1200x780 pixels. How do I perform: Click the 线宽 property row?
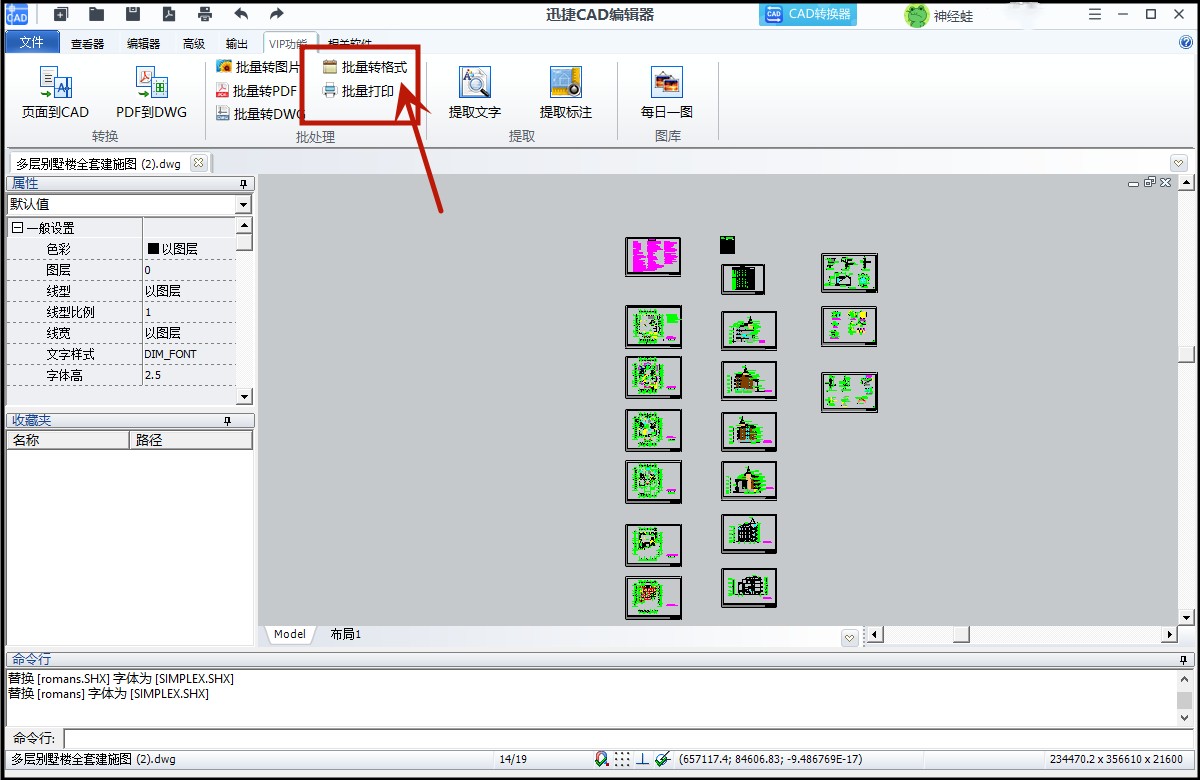(121, 333)
